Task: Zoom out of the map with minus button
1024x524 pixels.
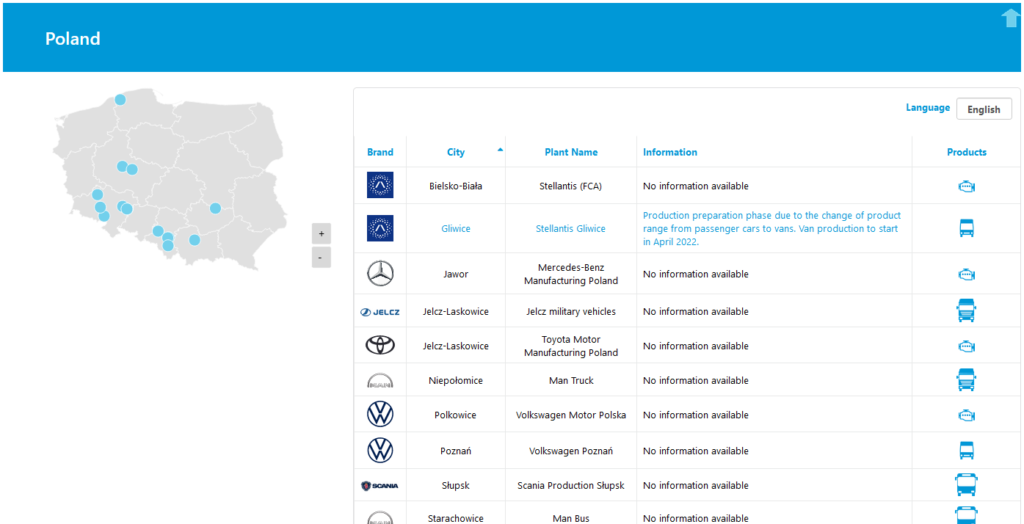Action: pyautogui.click(x=321, y=257)
